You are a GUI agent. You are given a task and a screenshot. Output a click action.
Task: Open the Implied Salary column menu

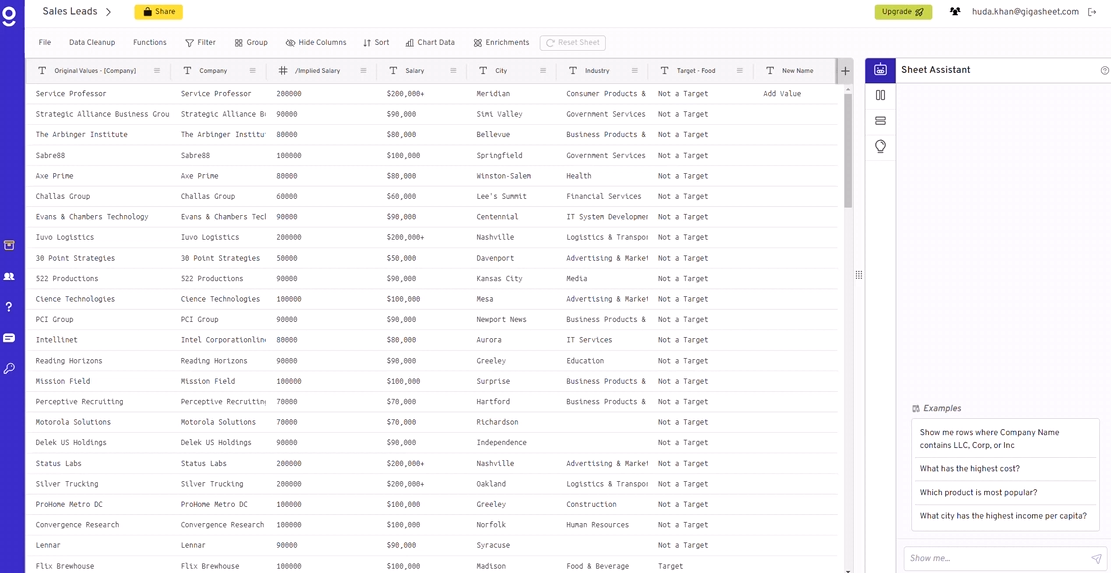pos(363,71)
